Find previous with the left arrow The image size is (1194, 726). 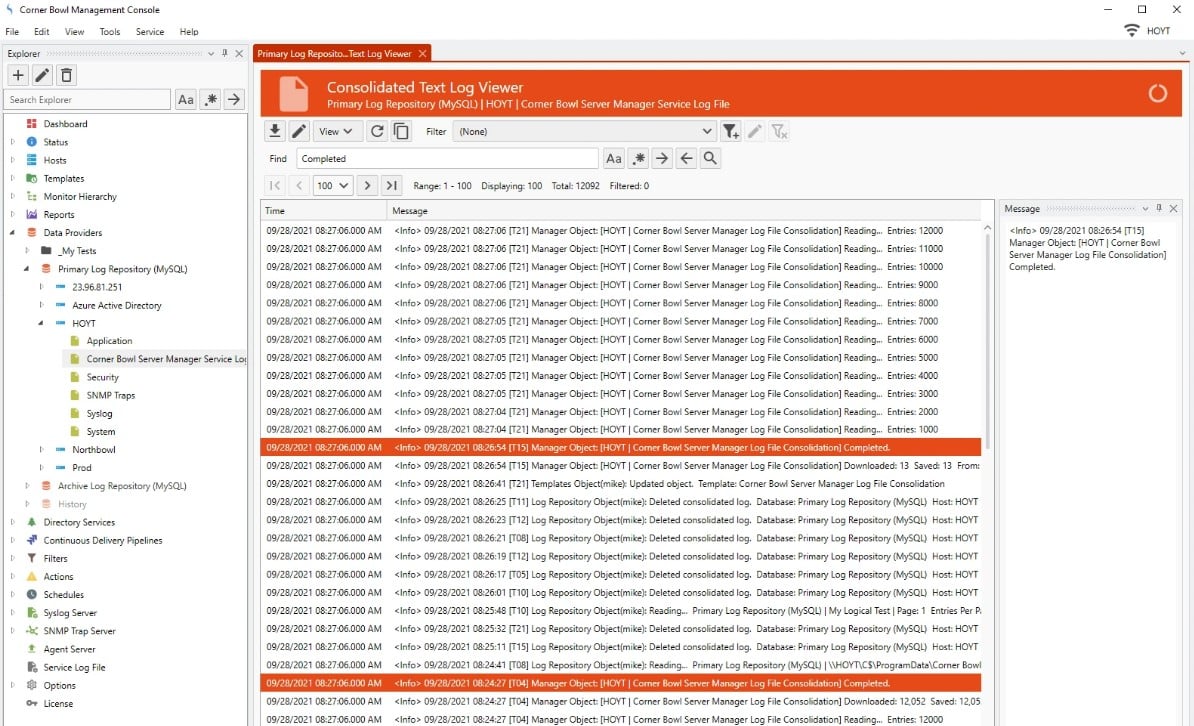[686, 158]
